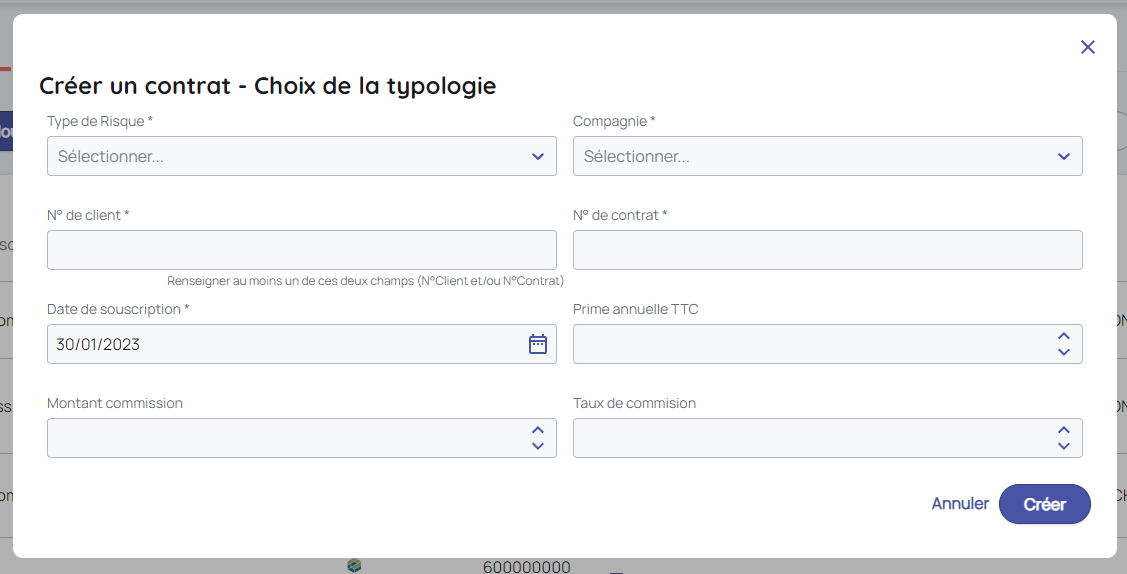This screenshot has height=574, width=1127.
Task: Expand the Type de Risque dropdown
Action: [x=290, y=156]
